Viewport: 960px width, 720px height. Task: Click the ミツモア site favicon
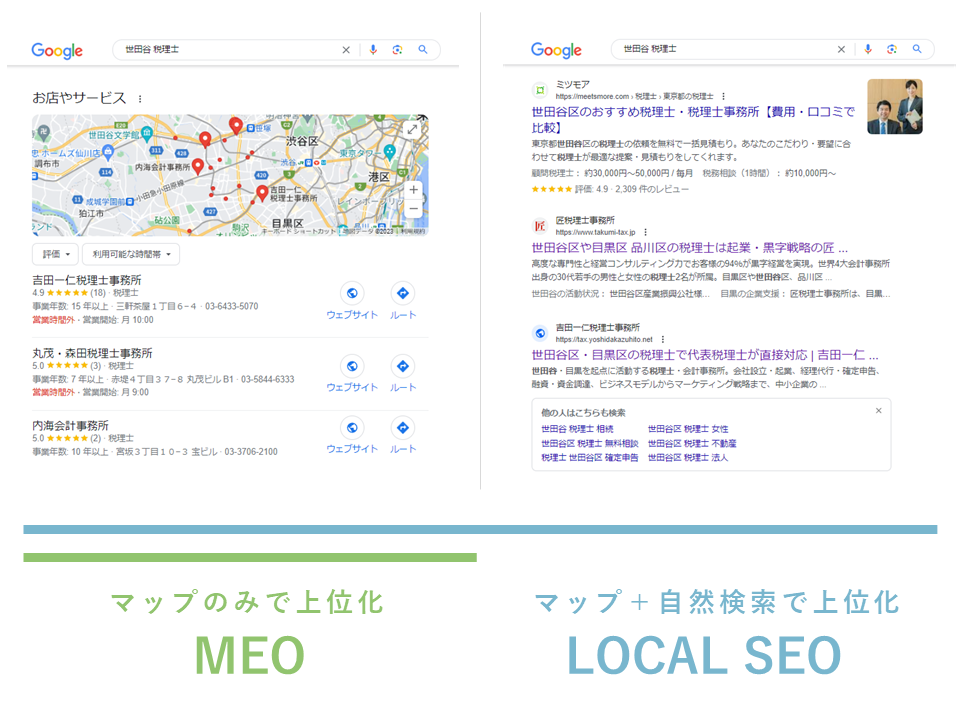tap(540, 91)
